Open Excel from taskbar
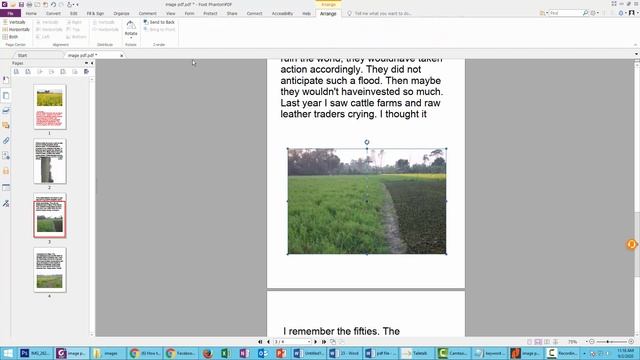Image resolution: width=640 pixels, height=360 pixels. 226,353
